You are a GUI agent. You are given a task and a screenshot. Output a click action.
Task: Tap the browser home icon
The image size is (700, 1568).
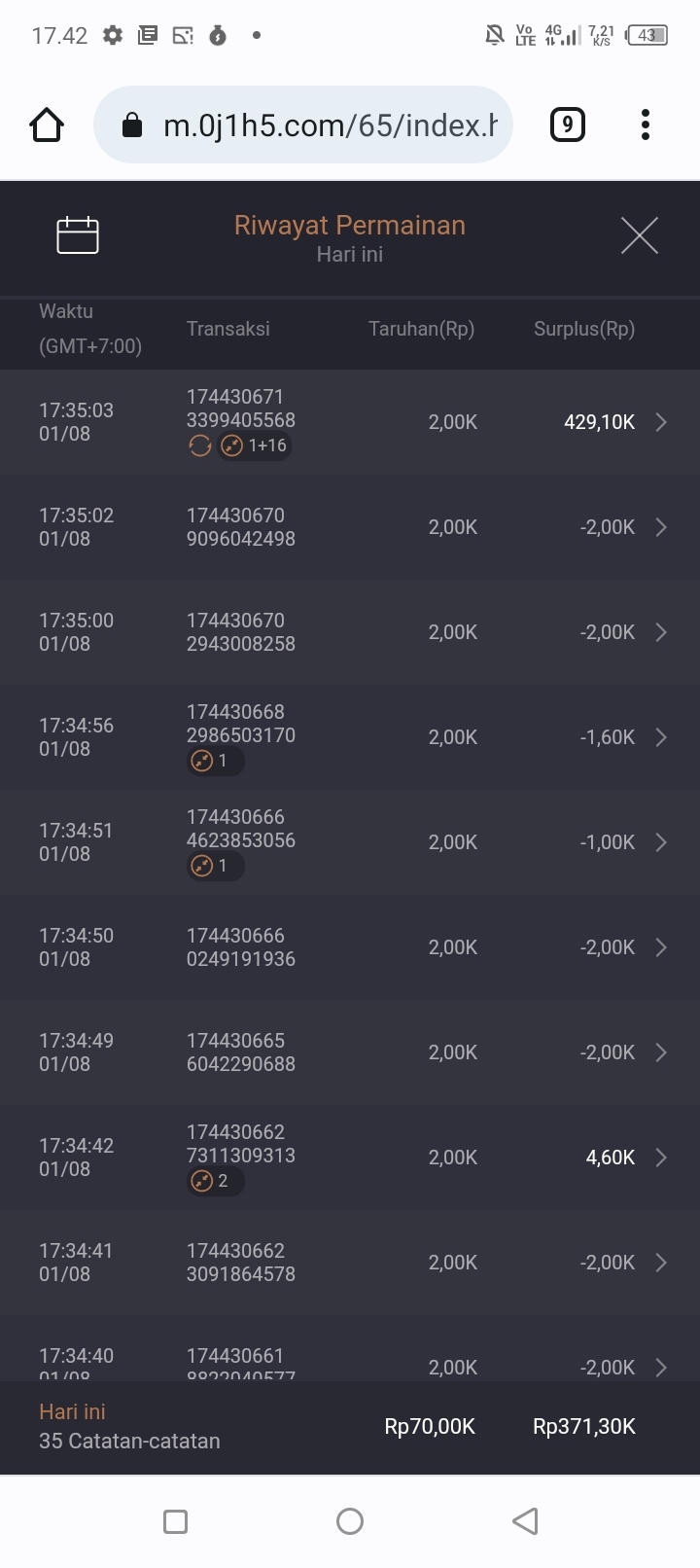click(47, 125)
